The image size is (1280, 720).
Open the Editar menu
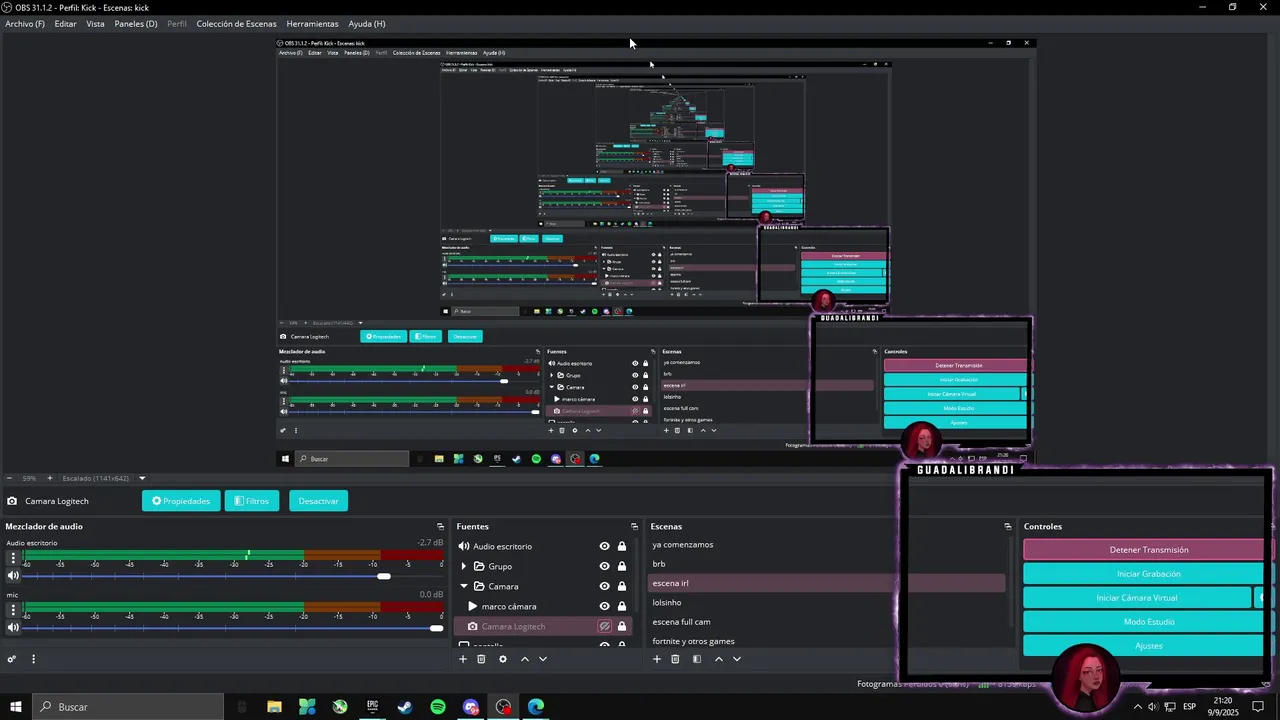click(x=65, y=24)
